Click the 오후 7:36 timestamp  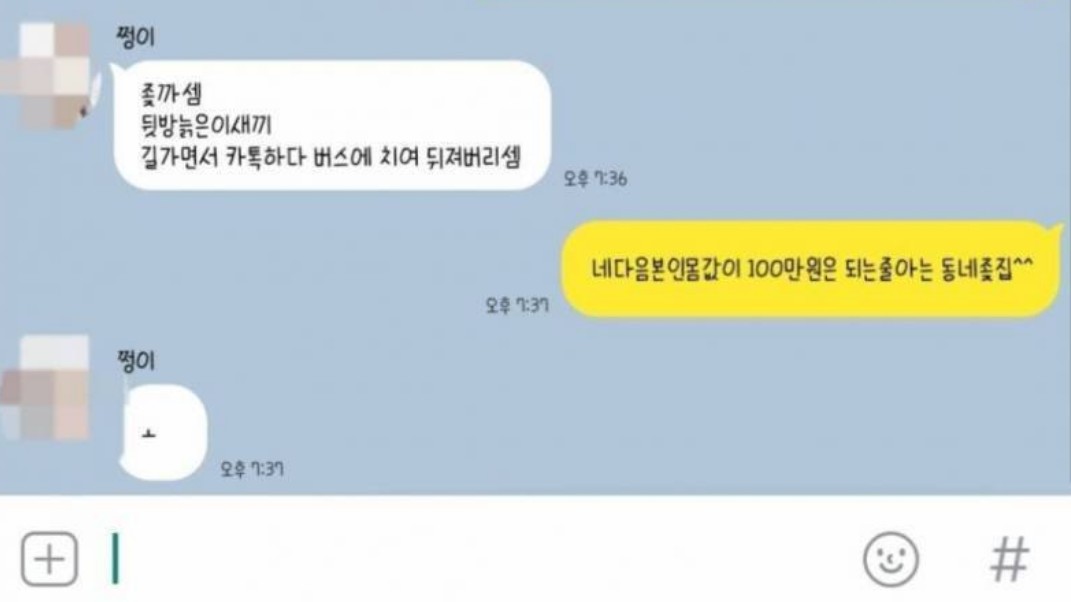click(595, 179)
